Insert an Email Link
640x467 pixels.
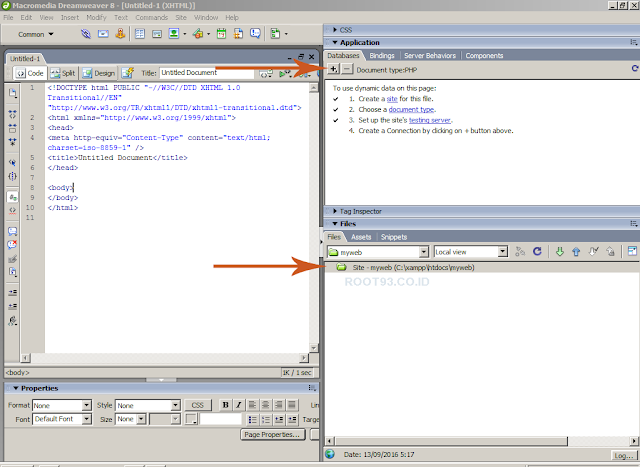[103, 34]
